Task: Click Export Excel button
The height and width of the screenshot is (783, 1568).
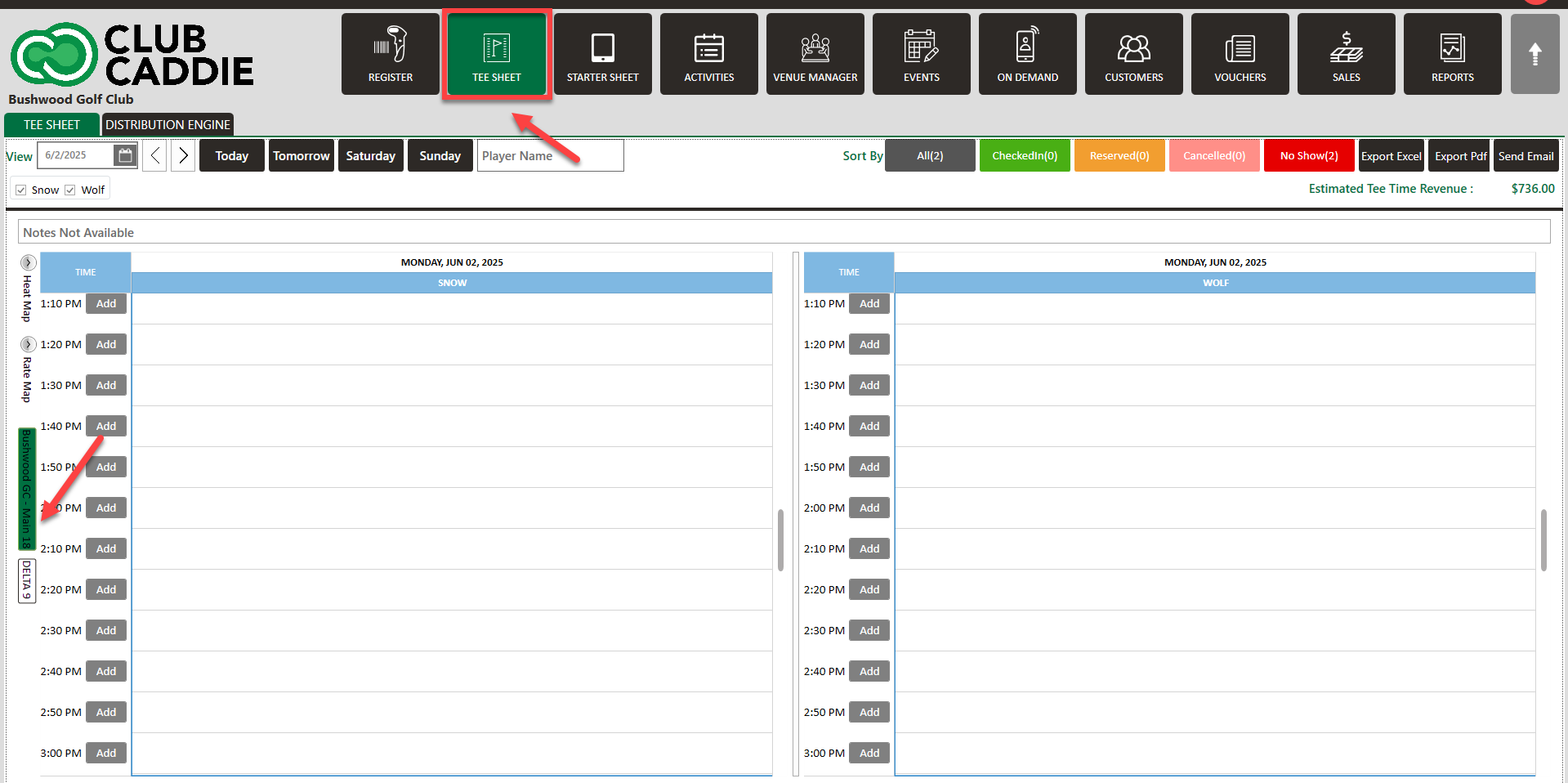Action: pyautogui.click(x=1392, y=155)
